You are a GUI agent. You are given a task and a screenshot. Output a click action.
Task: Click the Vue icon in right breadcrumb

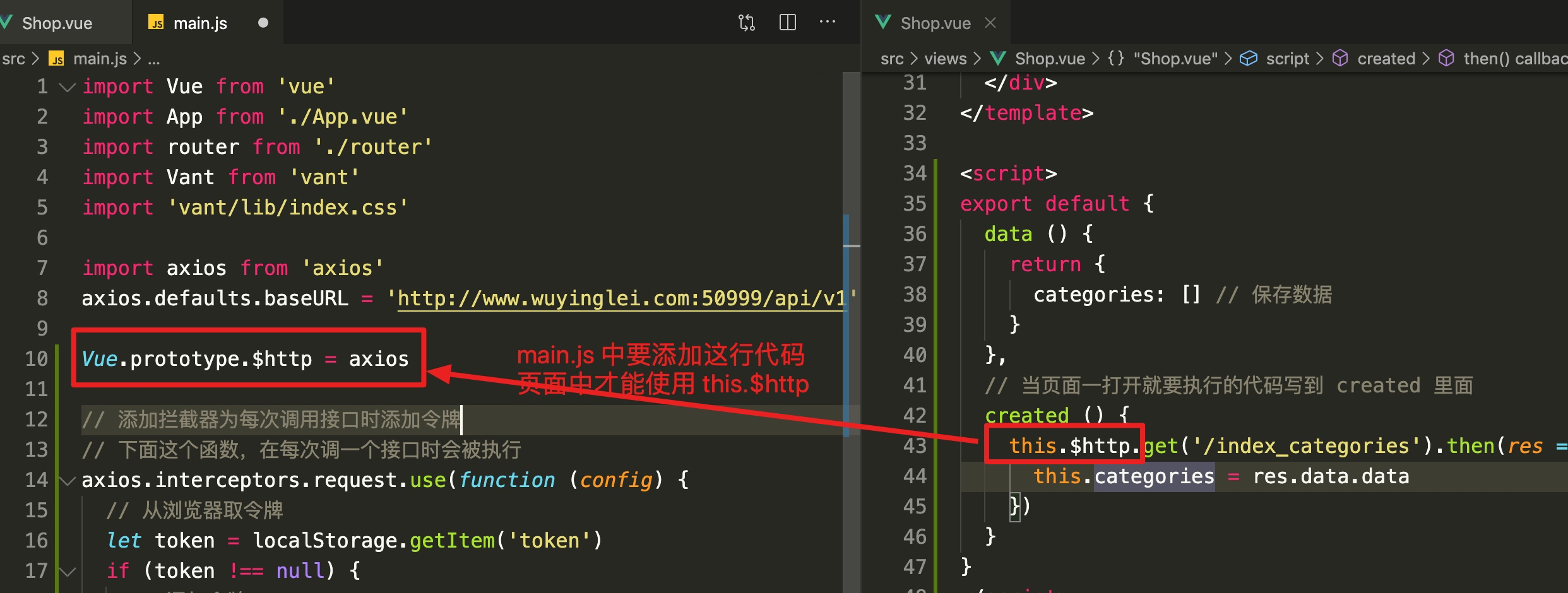coord(998,59)
